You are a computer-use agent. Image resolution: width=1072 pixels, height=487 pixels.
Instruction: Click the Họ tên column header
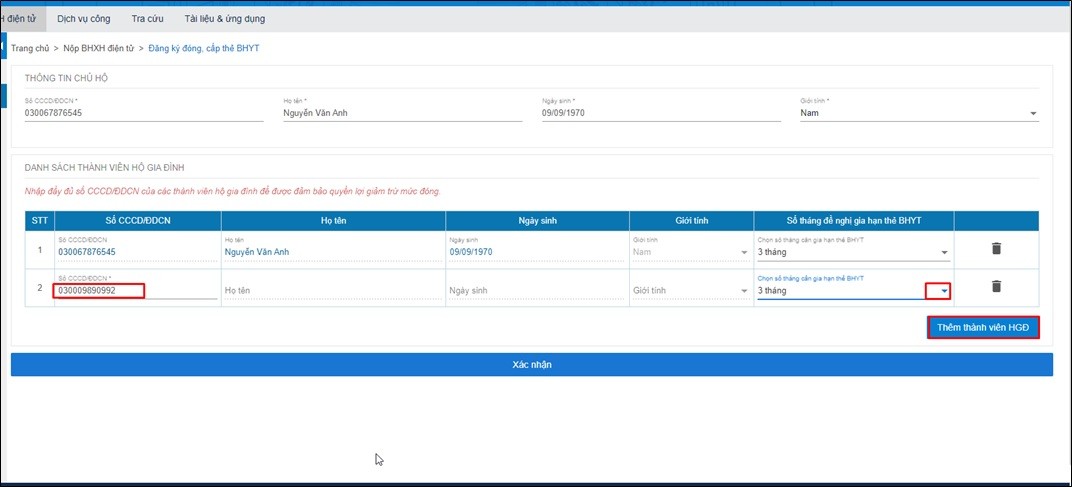coord(333,220)
